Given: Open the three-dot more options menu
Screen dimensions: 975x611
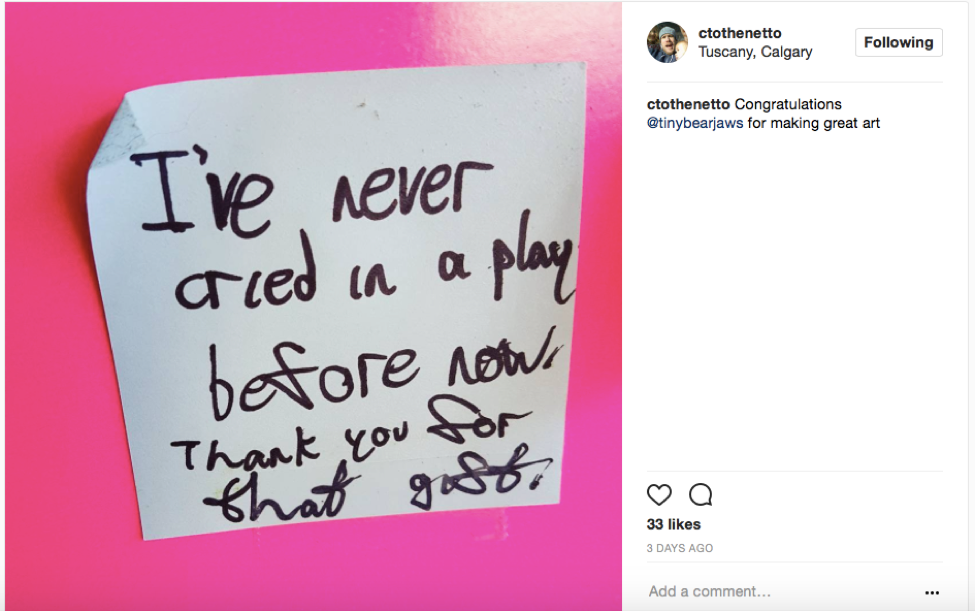Looking at the screenshot, I should tap(931, 592).
